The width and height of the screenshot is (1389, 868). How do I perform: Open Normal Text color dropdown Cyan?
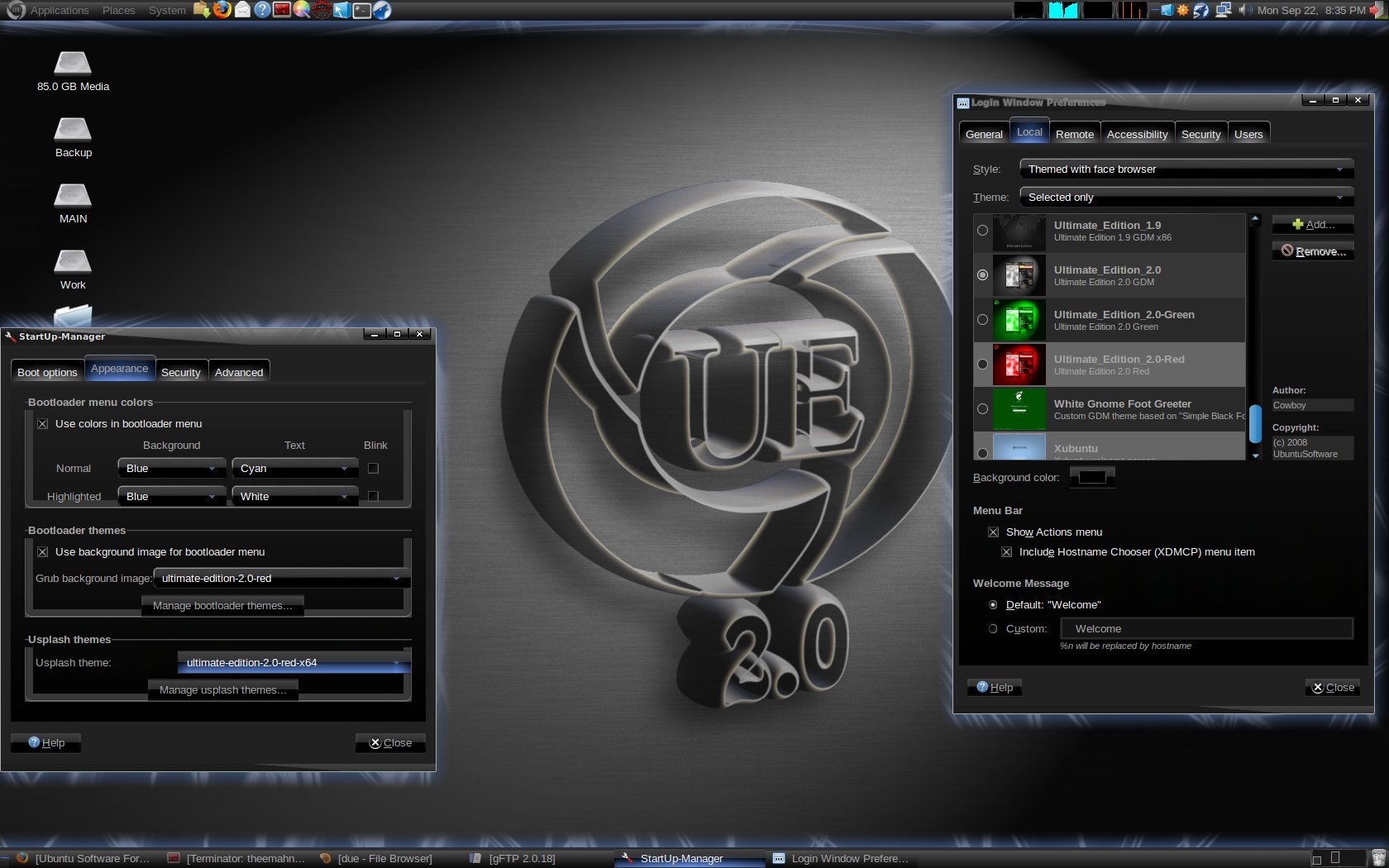coord(295,468)
